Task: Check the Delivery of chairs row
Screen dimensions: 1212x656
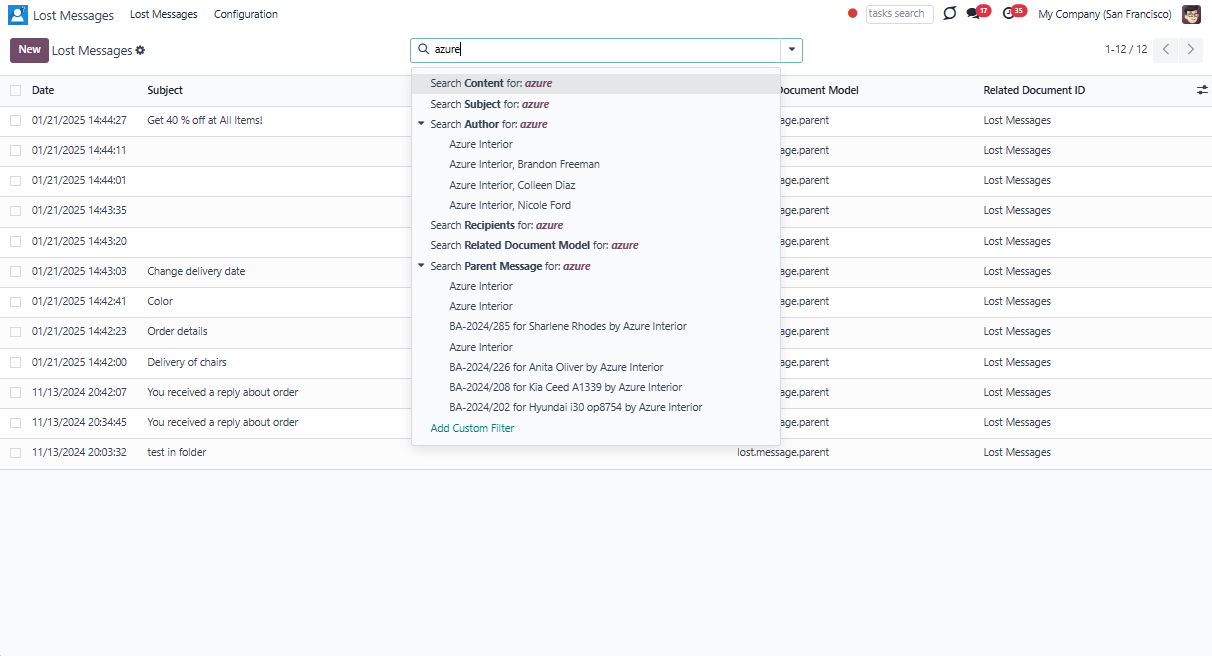Action: click(15, 362)
